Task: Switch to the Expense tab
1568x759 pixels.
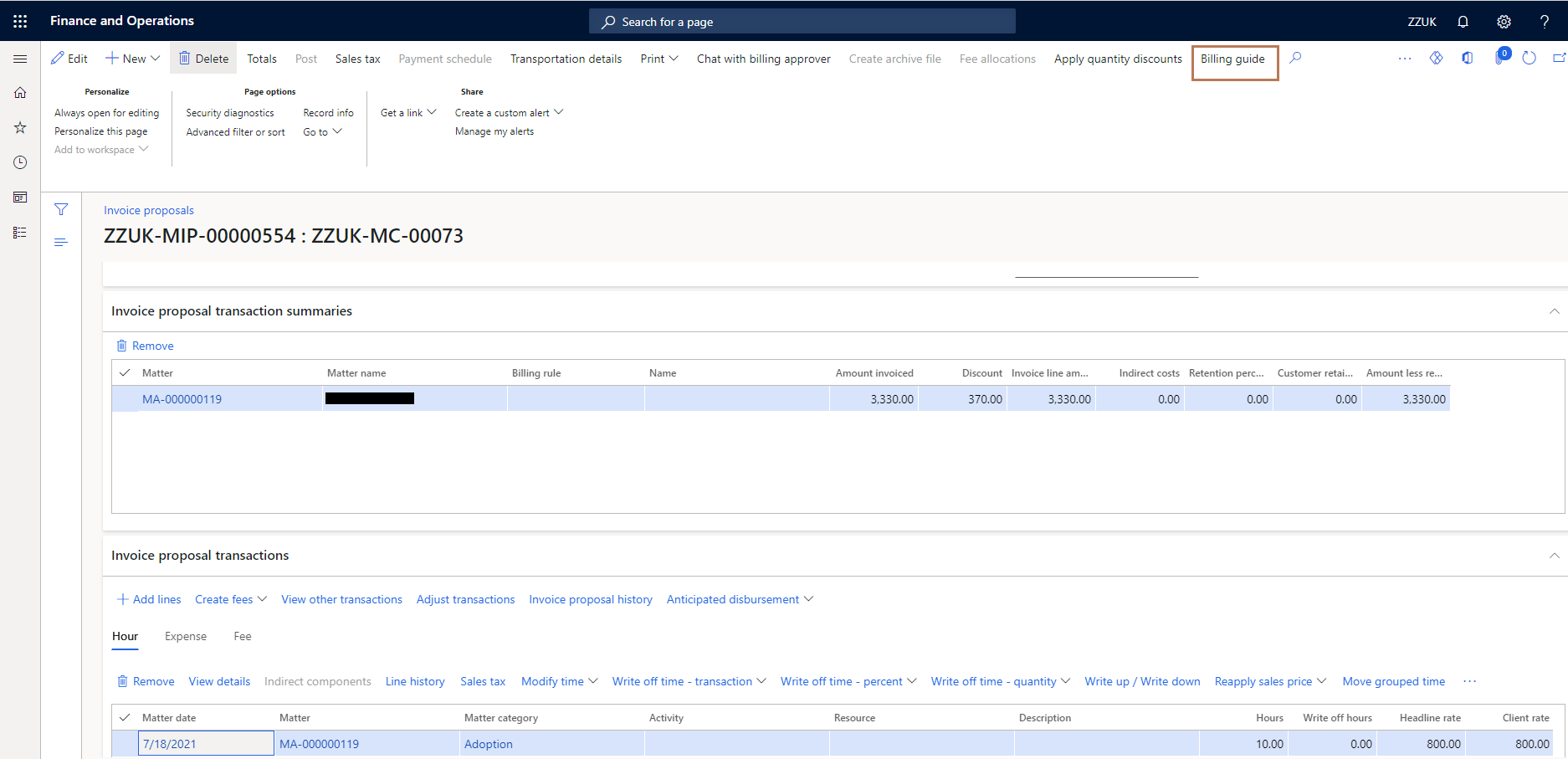Action: [186, 636]
